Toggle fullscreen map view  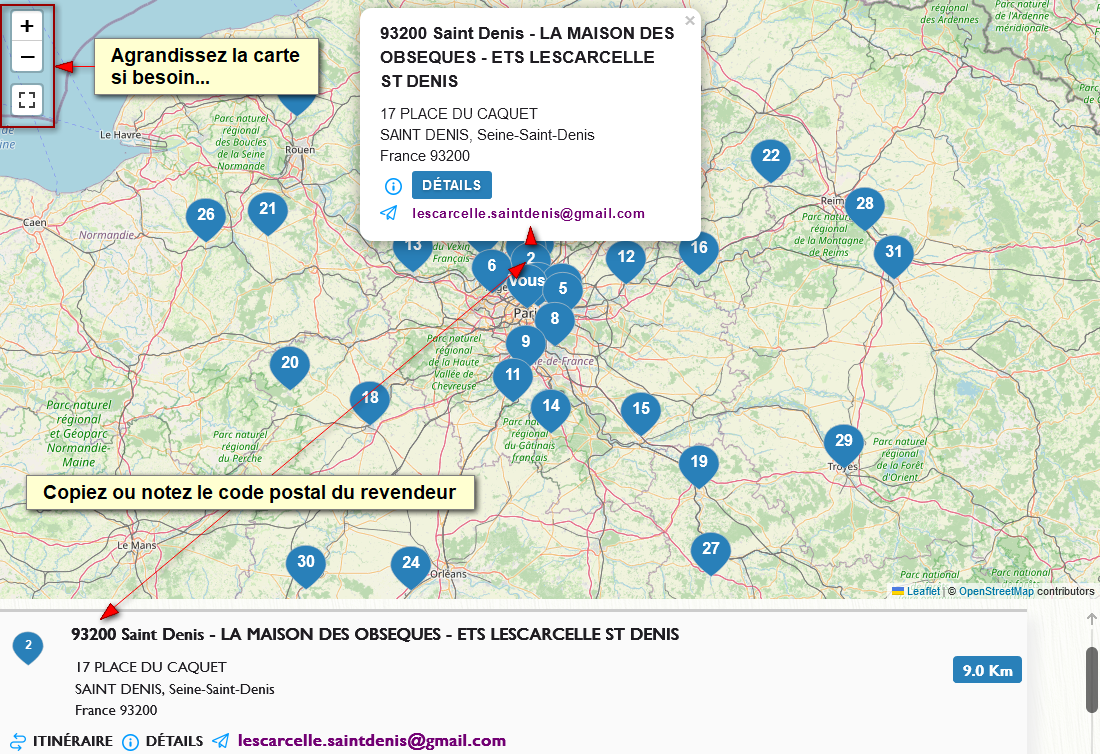click(27, 99)
